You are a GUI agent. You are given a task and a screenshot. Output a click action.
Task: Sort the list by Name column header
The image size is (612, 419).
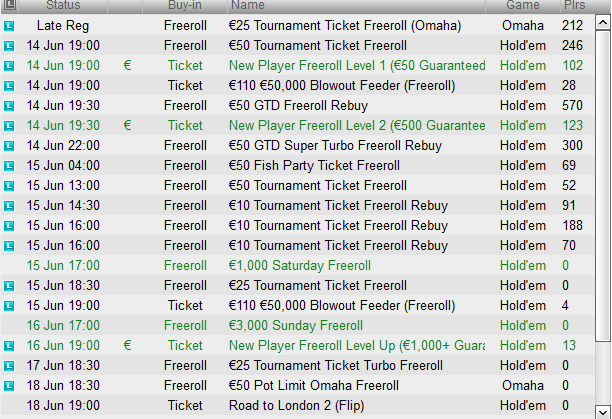tap(356, 5)
